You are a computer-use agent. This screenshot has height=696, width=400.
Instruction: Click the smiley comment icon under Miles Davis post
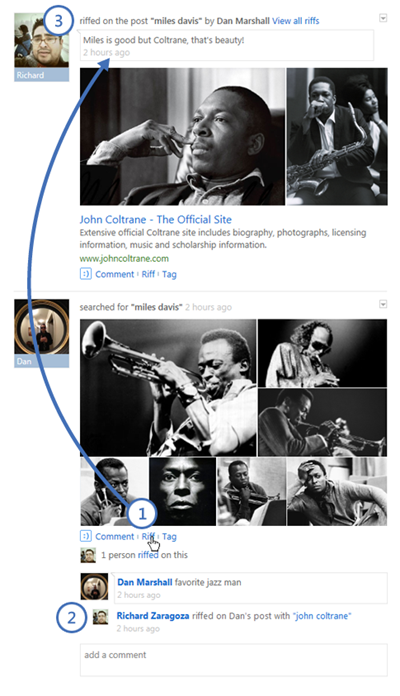click(85, 536)
